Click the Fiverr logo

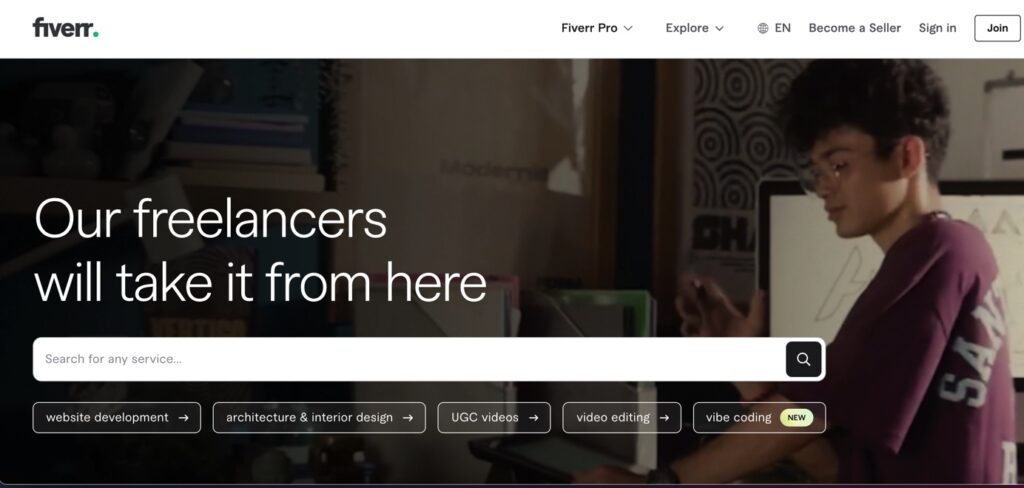coord(65,27)
